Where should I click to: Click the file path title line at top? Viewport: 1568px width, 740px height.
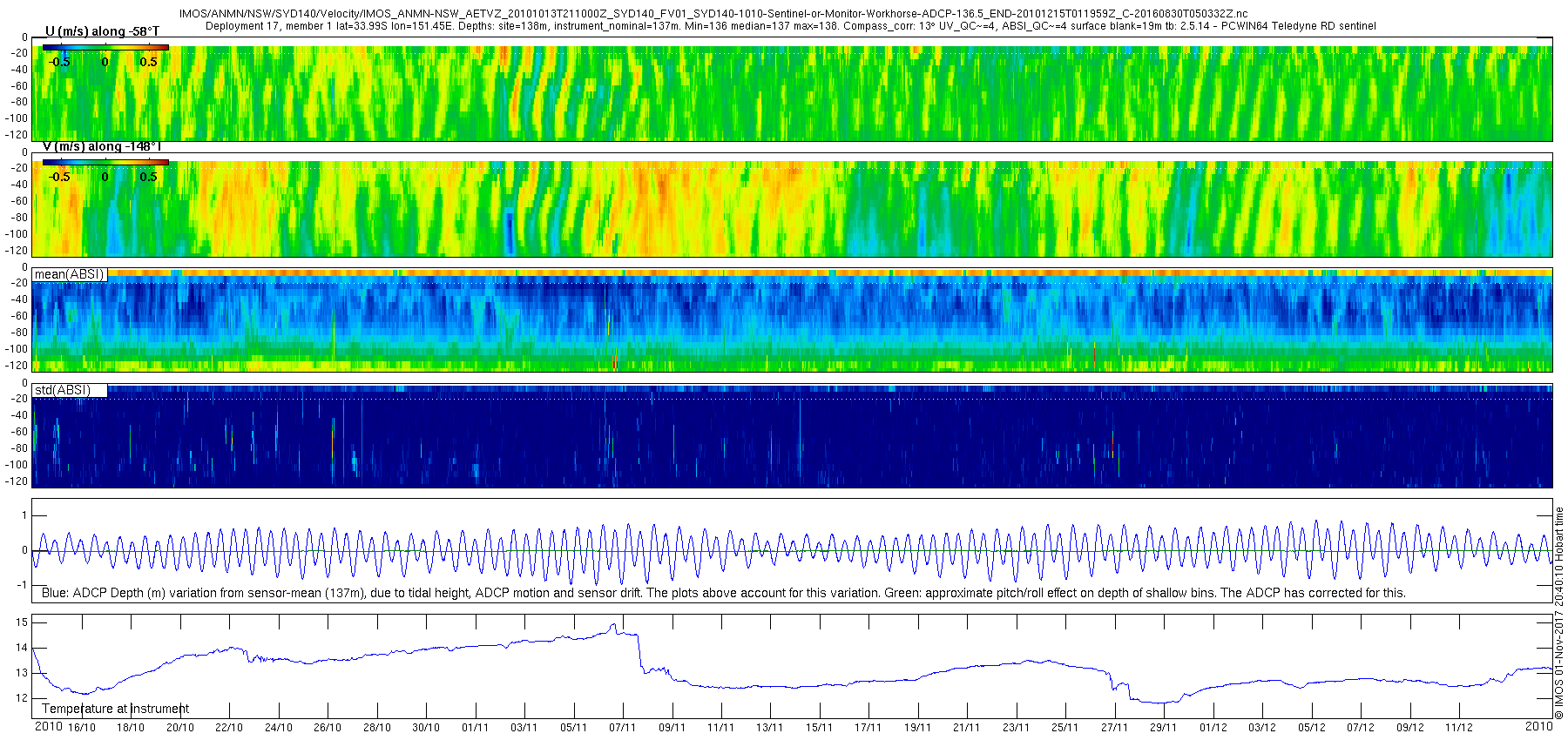click(713, 14)
